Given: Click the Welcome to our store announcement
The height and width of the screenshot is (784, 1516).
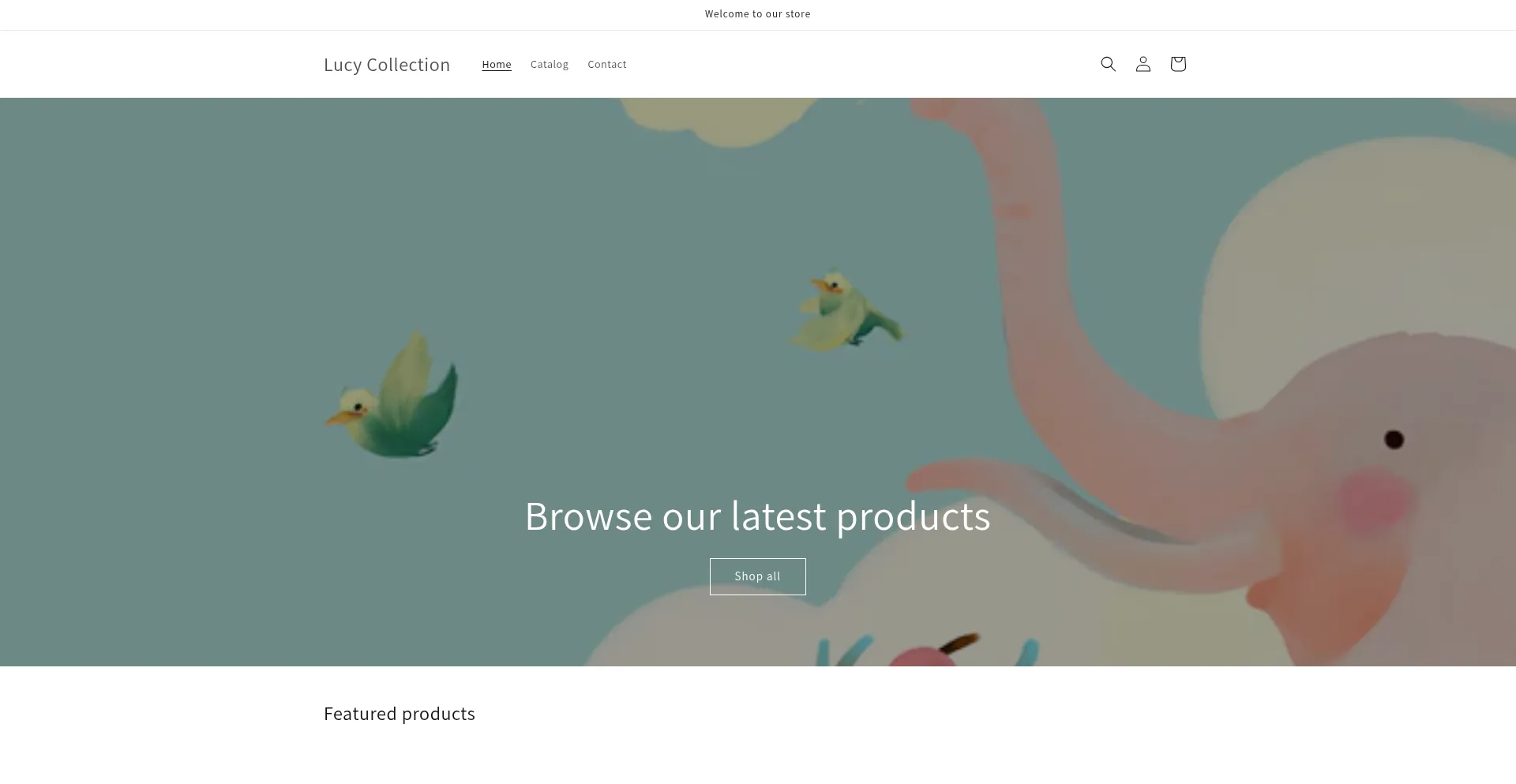Looking at the screenshot, I should [758, 14].
